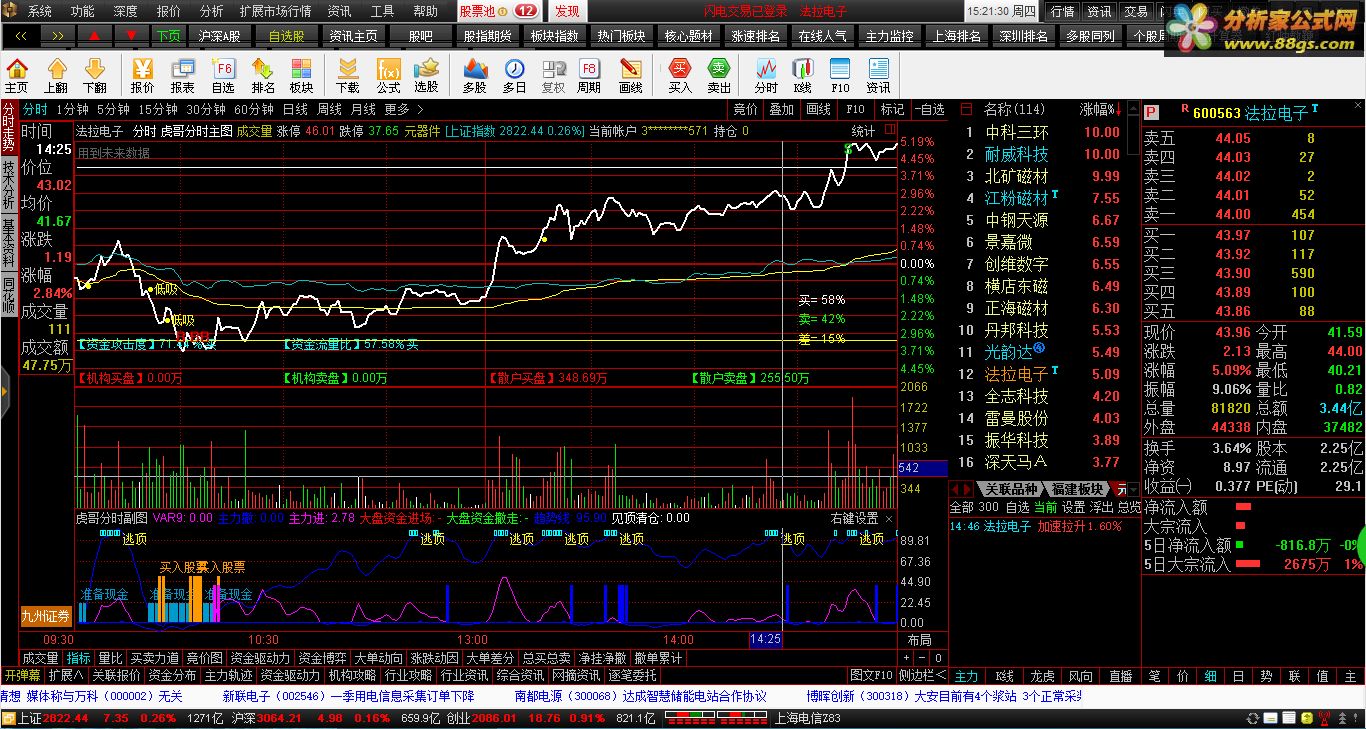Screen dimensions: 1366x729
Task: Open the 帮助 menu
Action: (x=425, y=11)
